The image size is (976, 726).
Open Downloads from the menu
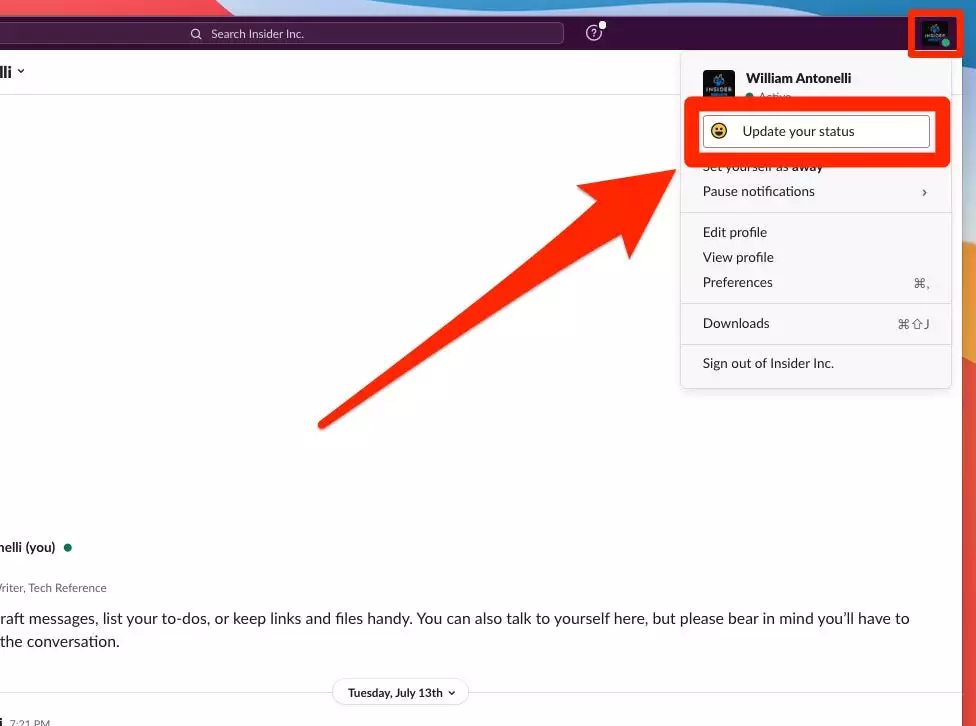pyautogui.click(x=816, y=324)
